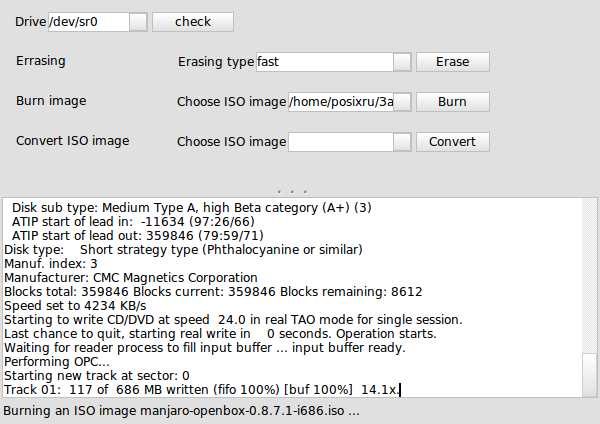
Task: Open the Convert ISO image chooser dropdown
Action: pos(402,142)
